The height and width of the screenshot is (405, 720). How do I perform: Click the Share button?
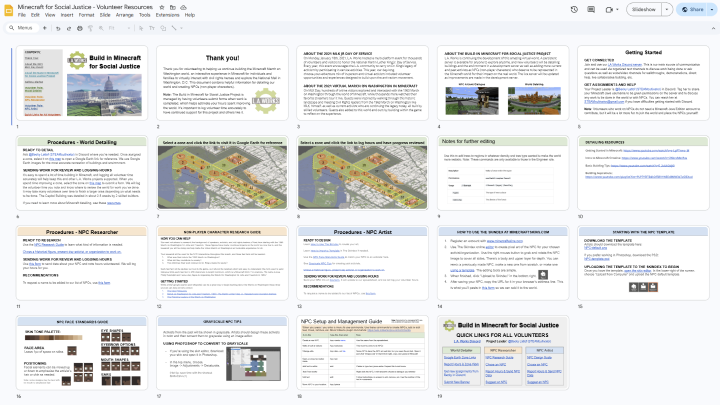click(692, 9)
